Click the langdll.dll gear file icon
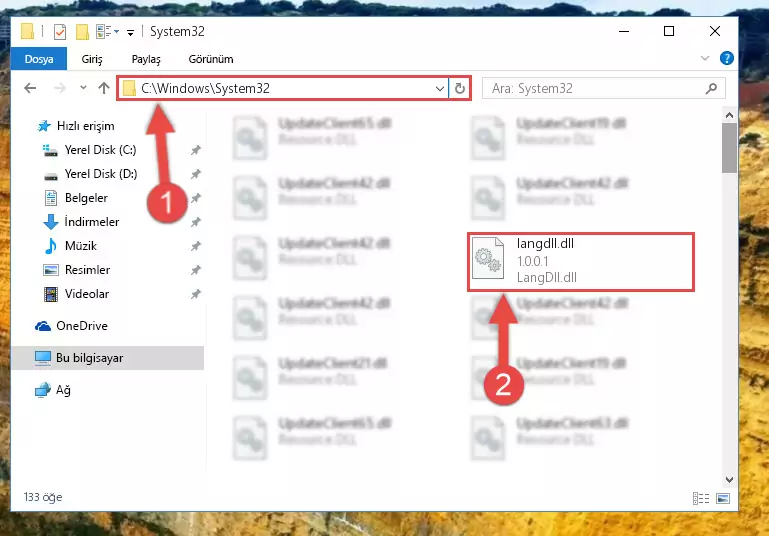This screenshot has height=536, width=769. pyautogui.click(x=488, y=258)
